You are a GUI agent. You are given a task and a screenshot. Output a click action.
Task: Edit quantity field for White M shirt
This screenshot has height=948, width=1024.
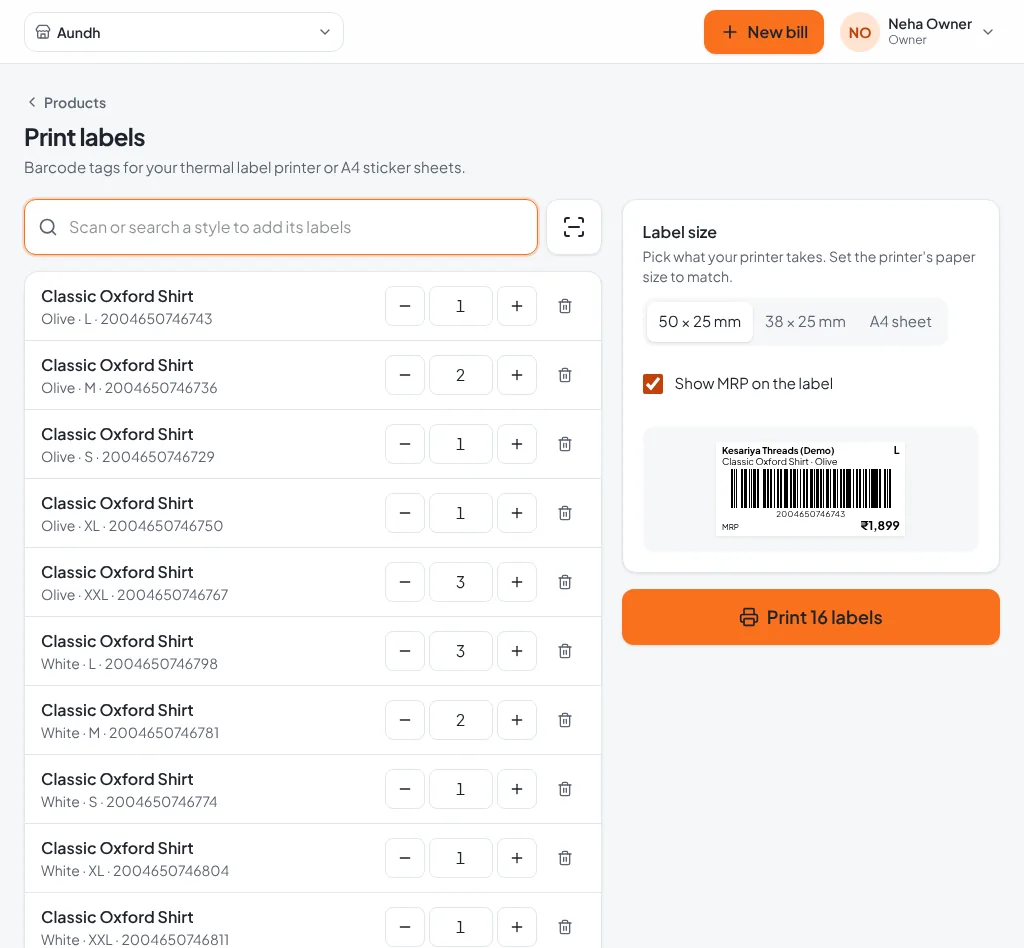pyautogui.click(x=460, y=720)
